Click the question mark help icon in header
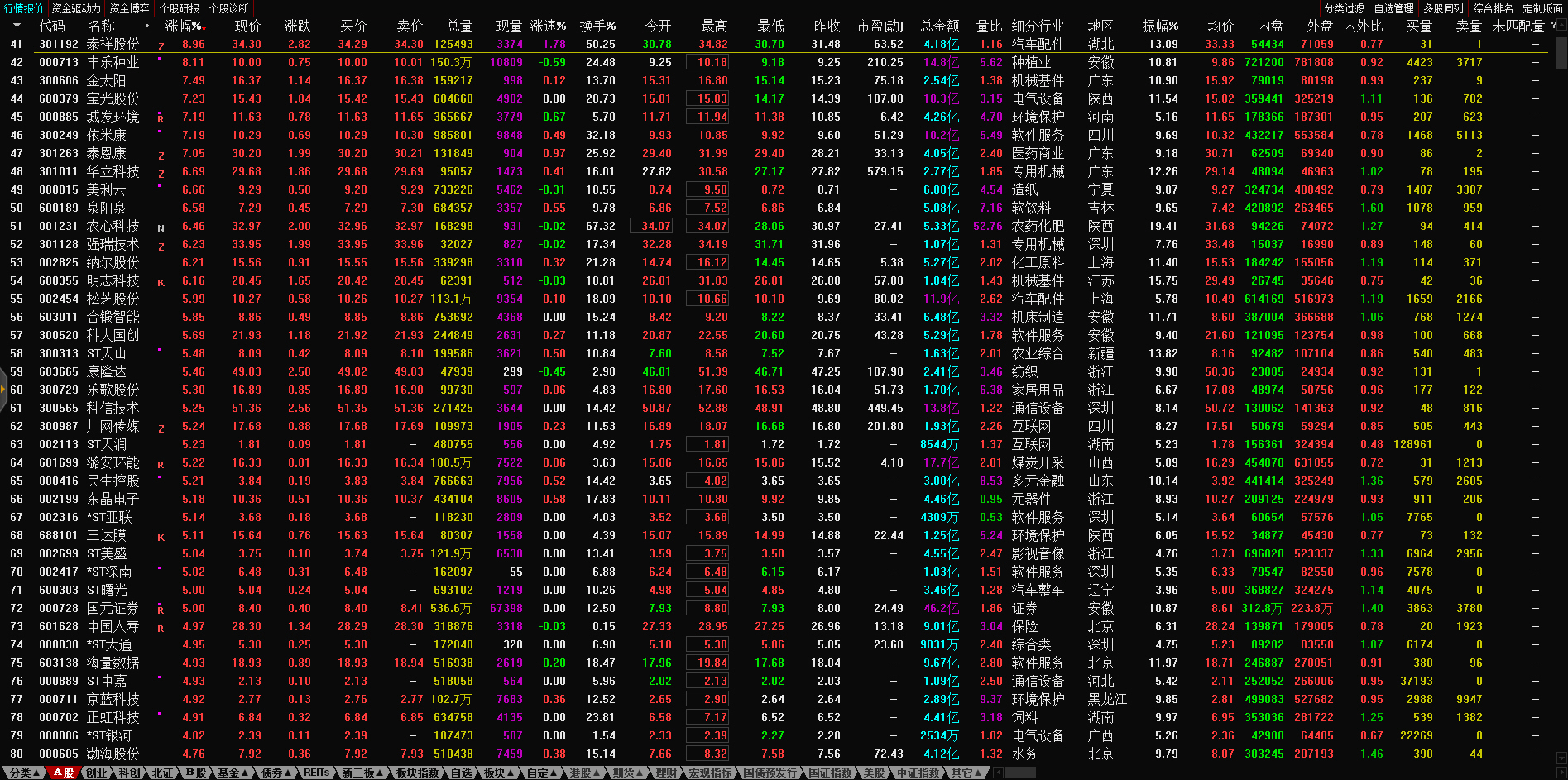 [x=1553, y=26]
